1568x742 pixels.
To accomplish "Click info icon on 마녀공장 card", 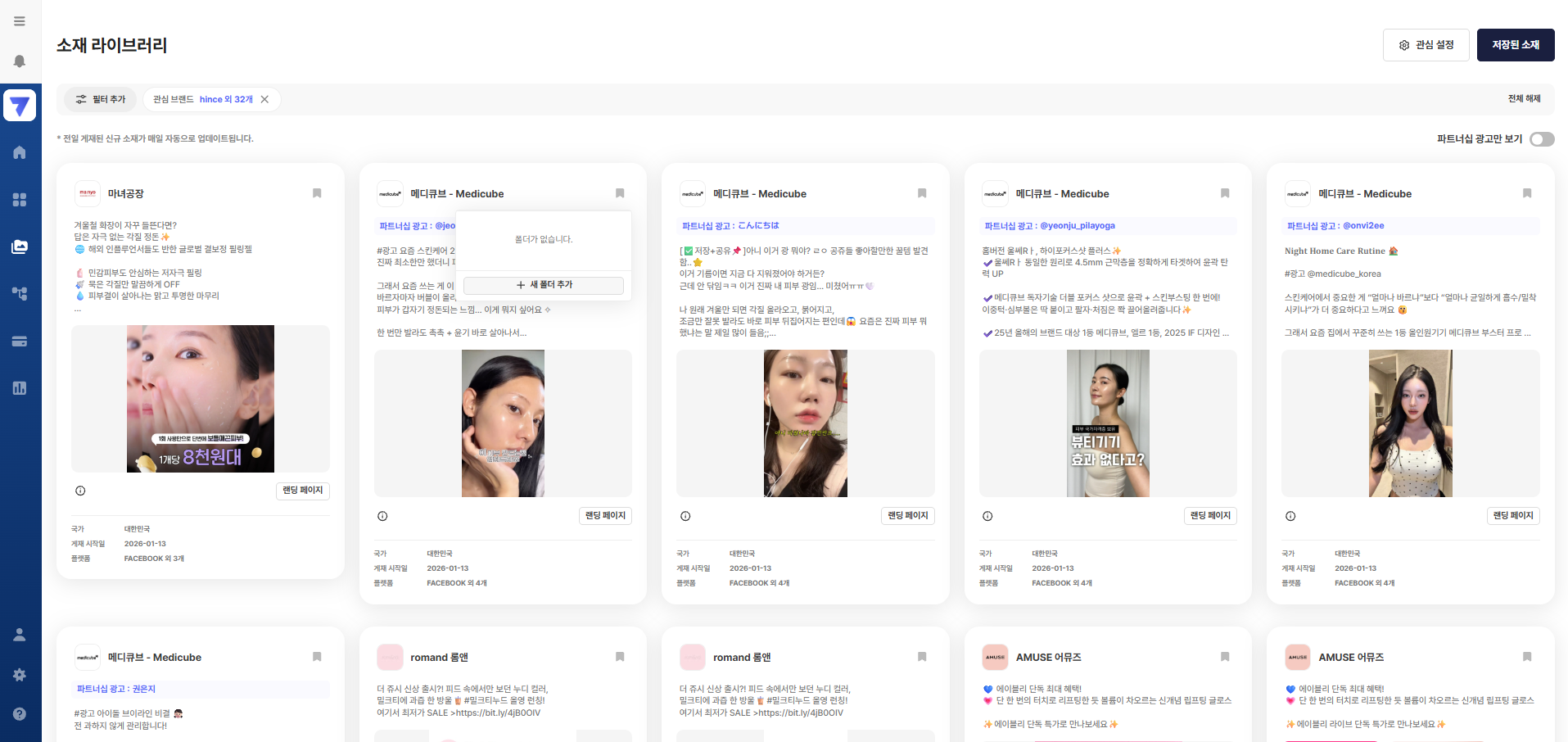I will 80,491.
